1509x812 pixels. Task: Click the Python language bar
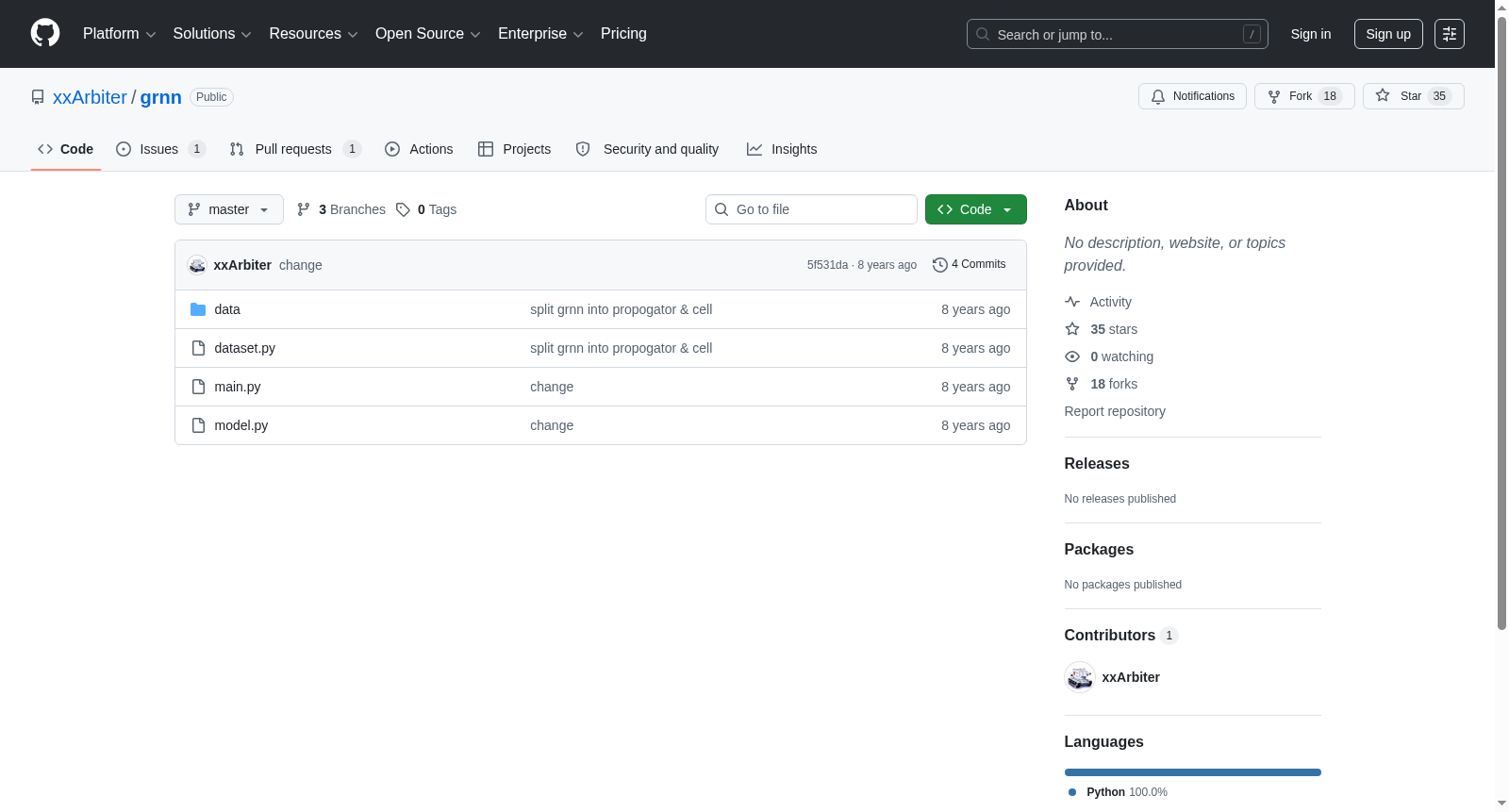click(x=1193, y=772)
